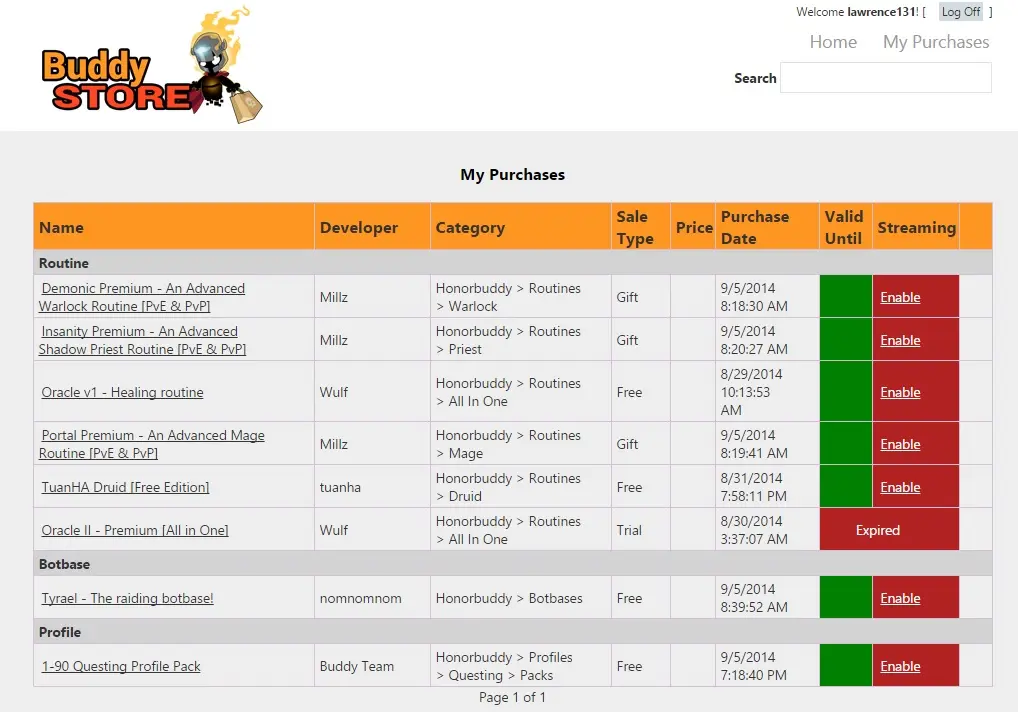Click Trial sale type for Oracle II
This screenshot has height=712, width=1018.
click(x=629, y=530)
